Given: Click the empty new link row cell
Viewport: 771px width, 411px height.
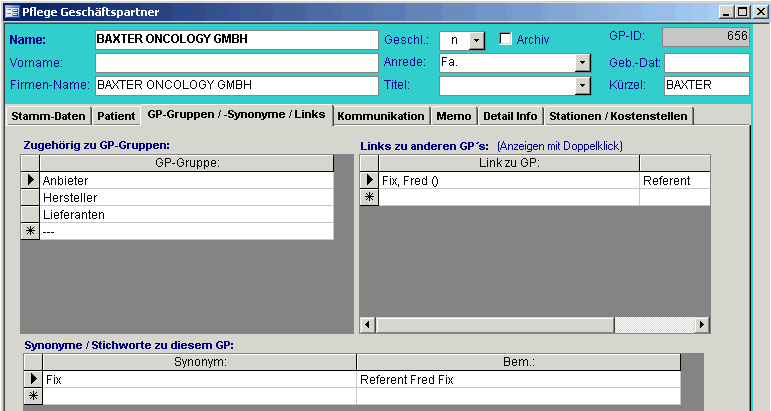Looking at the screenshot, I should coord(509,197).
